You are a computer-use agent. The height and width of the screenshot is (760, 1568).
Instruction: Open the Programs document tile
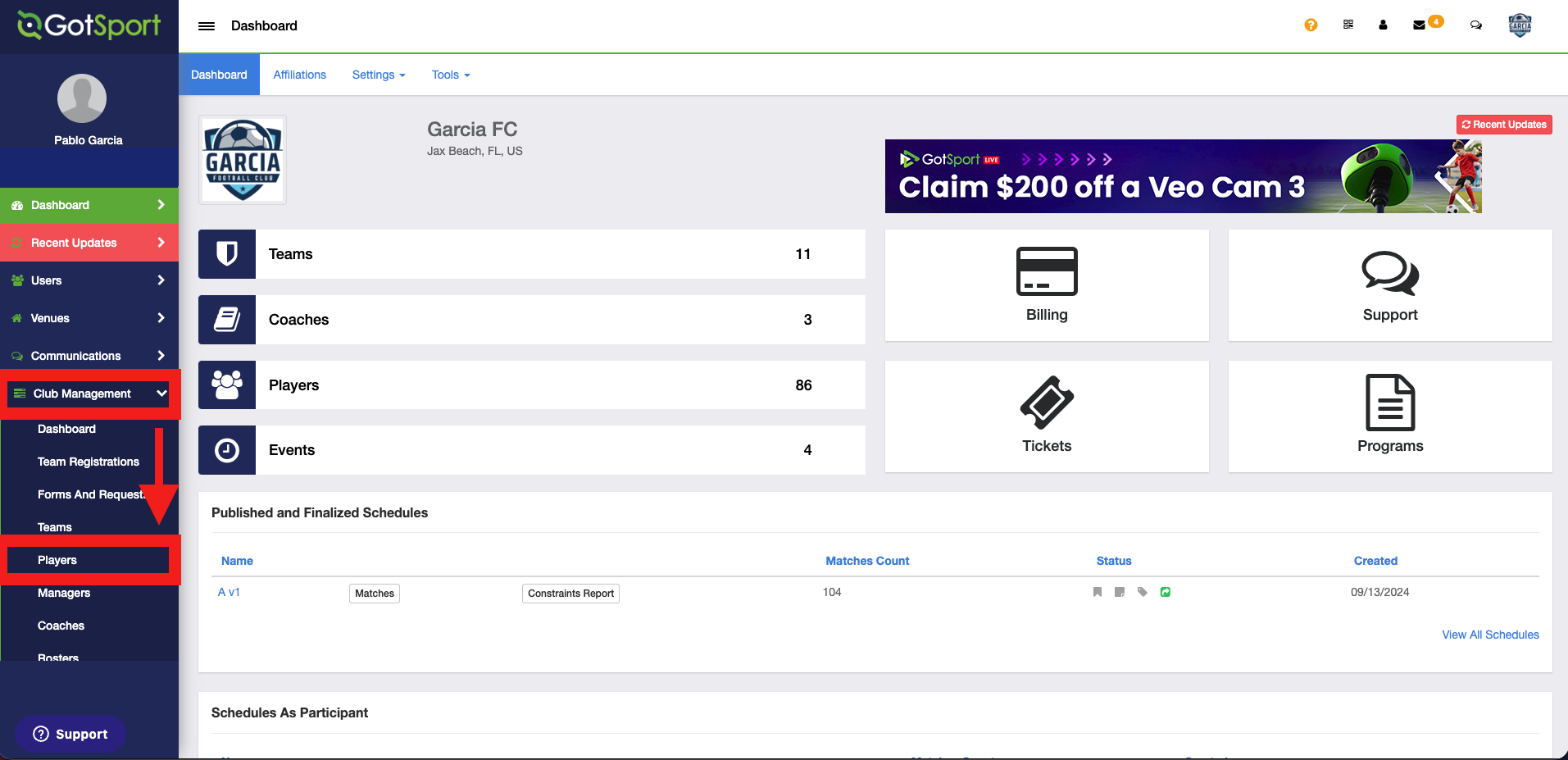pyautogui.click(x=1389, y=416)
